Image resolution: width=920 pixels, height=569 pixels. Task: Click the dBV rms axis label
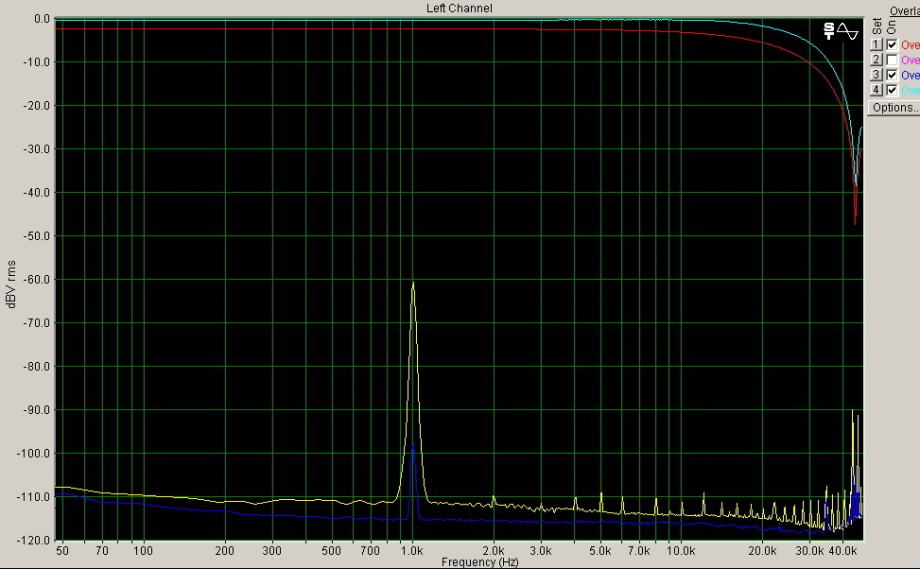[11, 285]
